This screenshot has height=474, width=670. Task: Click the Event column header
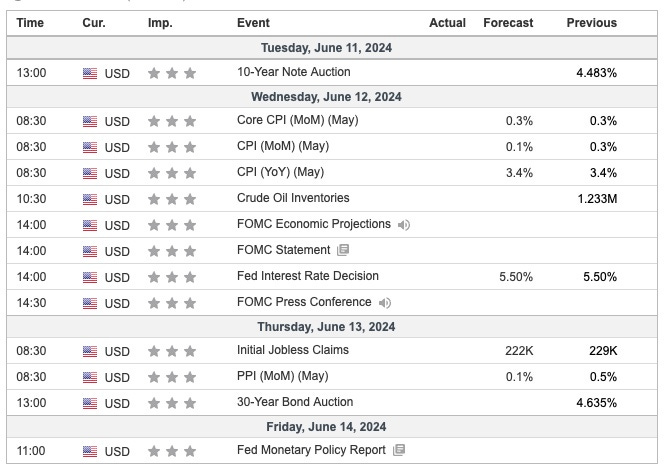click(253, 23)
